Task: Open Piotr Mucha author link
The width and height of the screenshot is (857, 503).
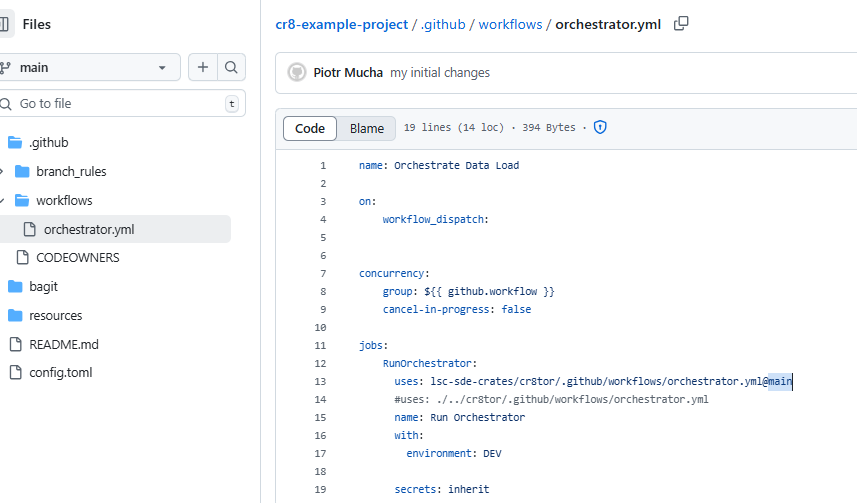Action: [x=348, y=73]
